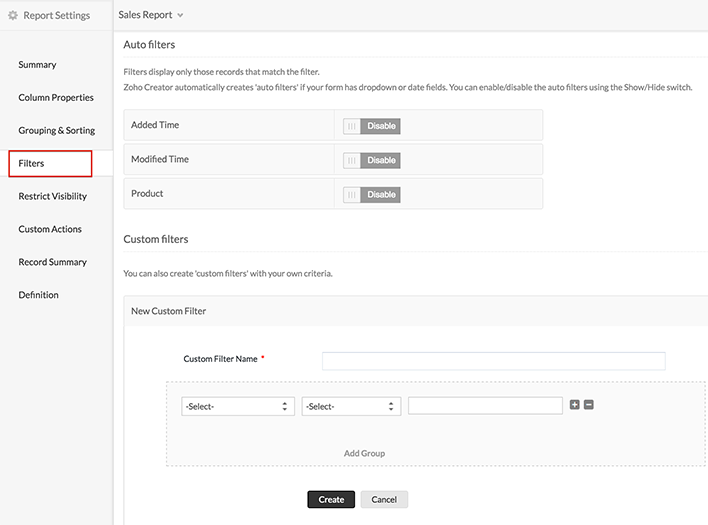This screenshot has height=525, width=708.
Task: Toggle the Added Time auto filter switch
Action: coord(371,126)
